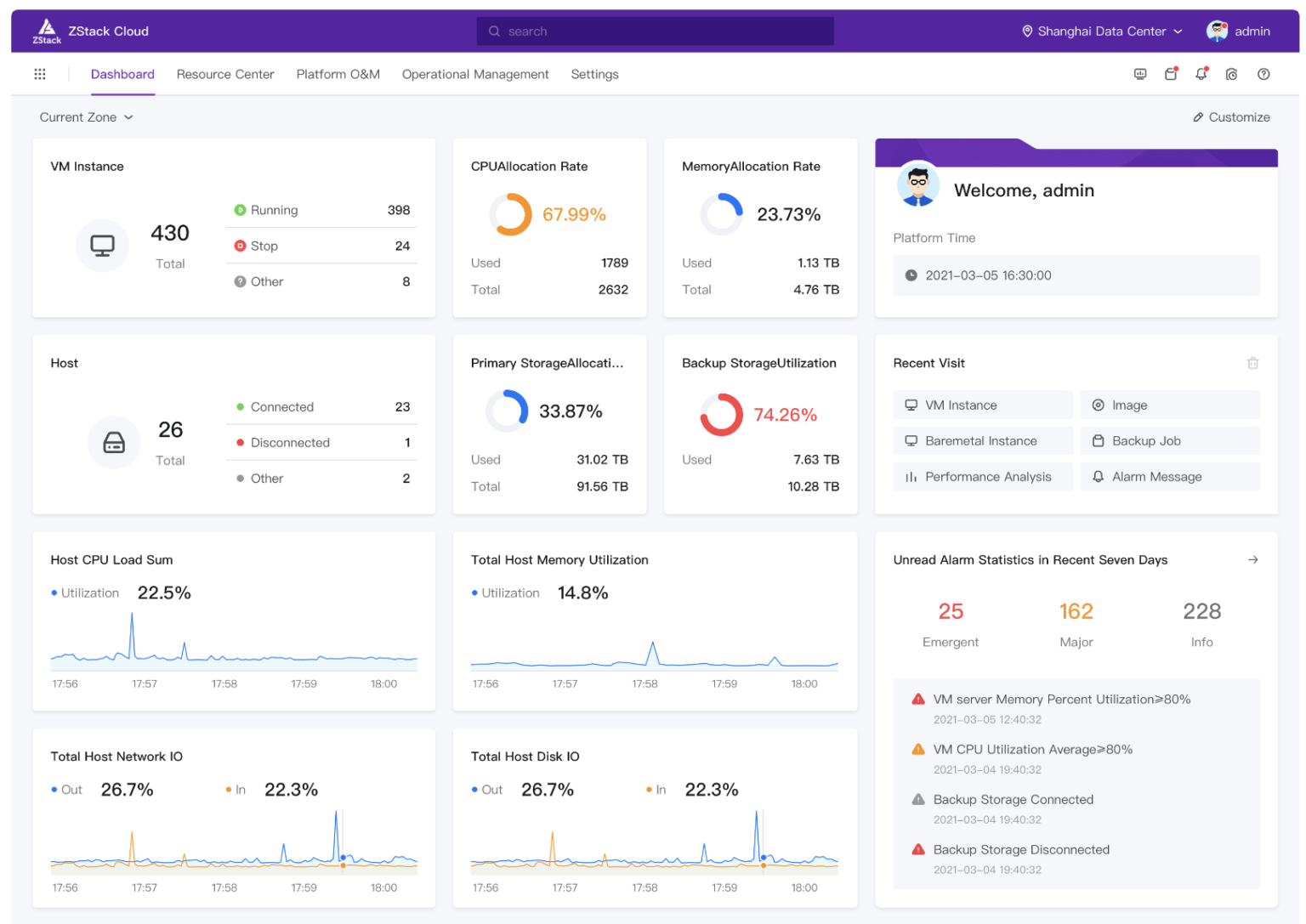Click the trash icon in Recent Visit panel
Viewport: 1306px width, 924px height.
(x=1253, y=363)
